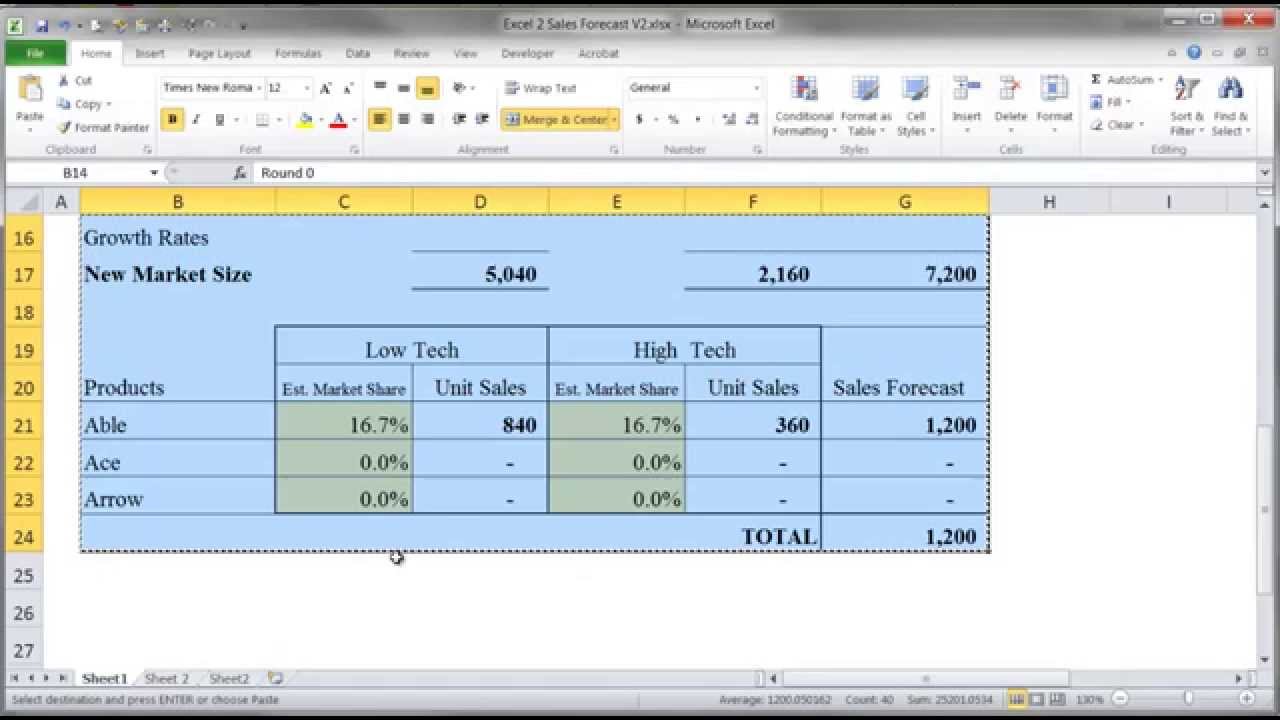Click the Format cells icon

click(x=1054, y=90)
